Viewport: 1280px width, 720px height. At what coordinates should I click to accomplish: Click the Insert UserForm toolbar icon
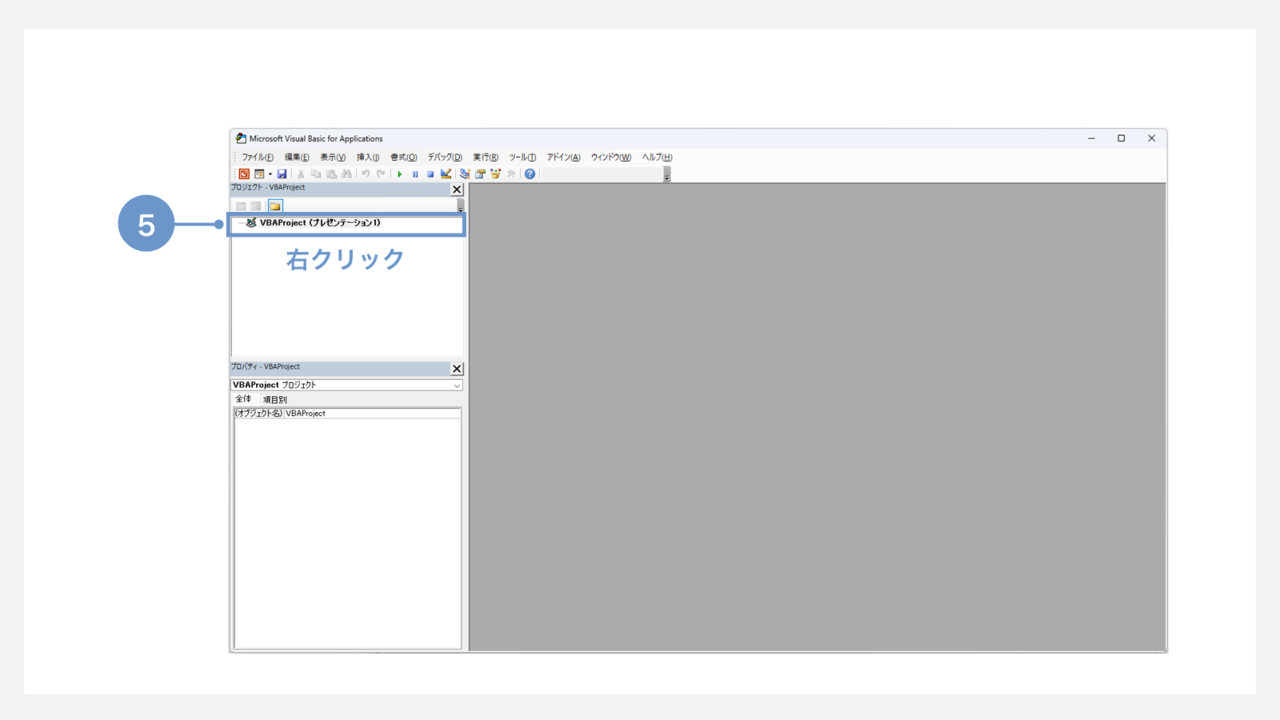point(259,174)
